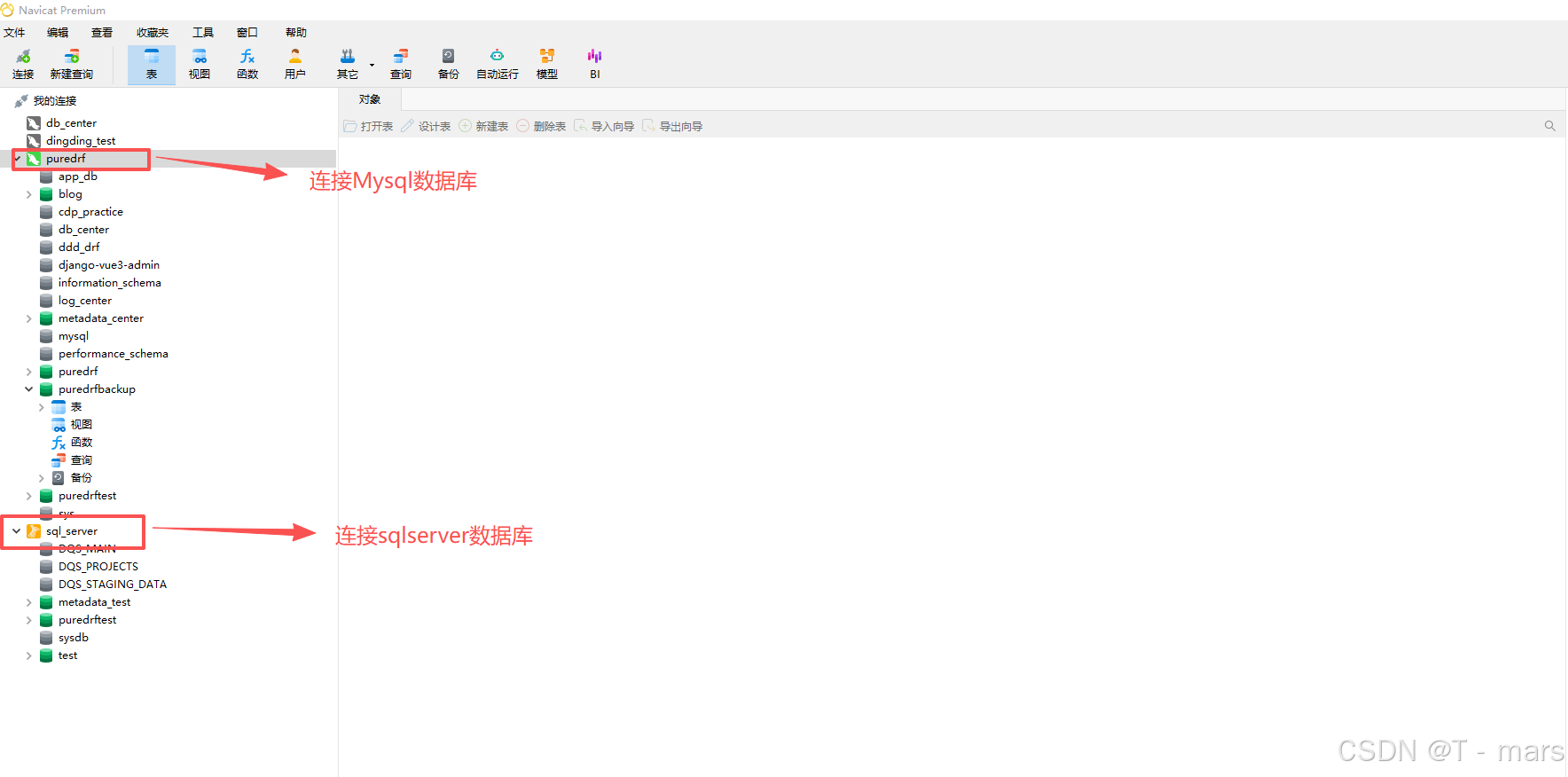1568x777 pixels.
Task: Expand the metadata_center database node
Action: pyautogui.click(x=28, y=318)
